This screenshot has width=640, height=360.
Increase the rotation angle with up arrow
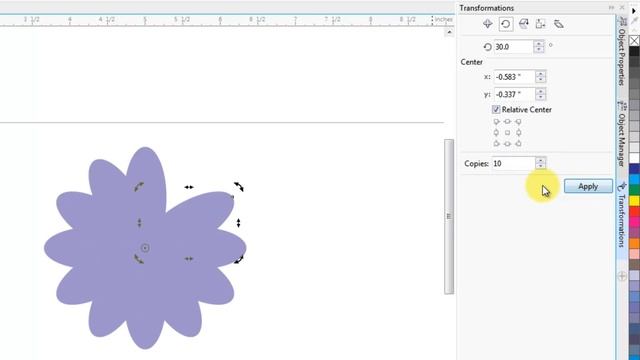[539, 44]
